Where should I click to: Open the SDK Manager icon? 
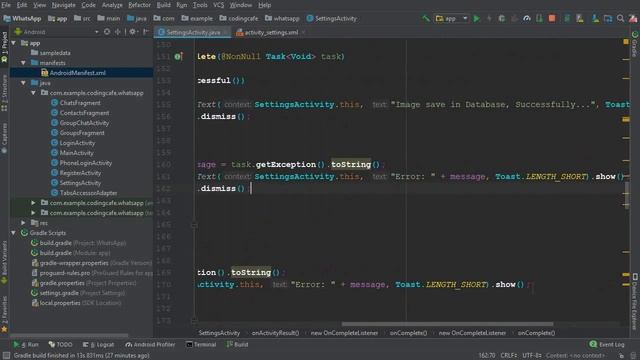pos(596,18)
